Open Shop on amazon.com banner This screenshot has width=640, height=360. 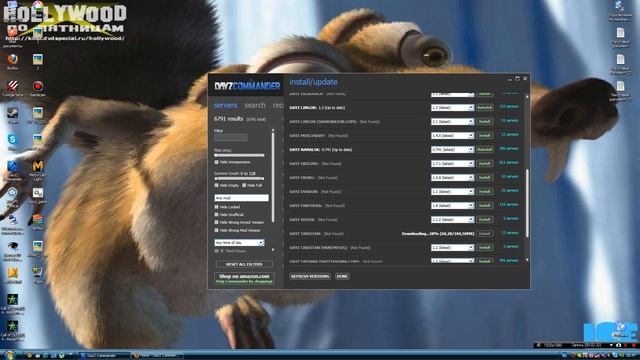[244, 278]
